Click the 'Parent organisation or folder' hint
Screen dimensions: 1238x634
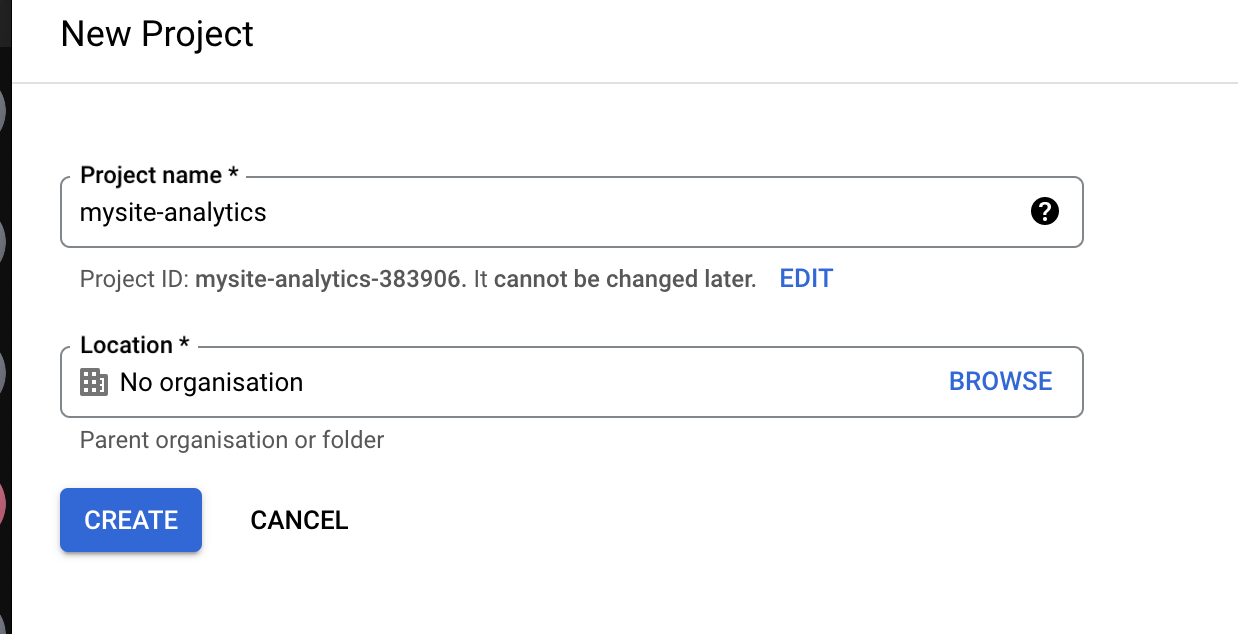coord(232,440)
